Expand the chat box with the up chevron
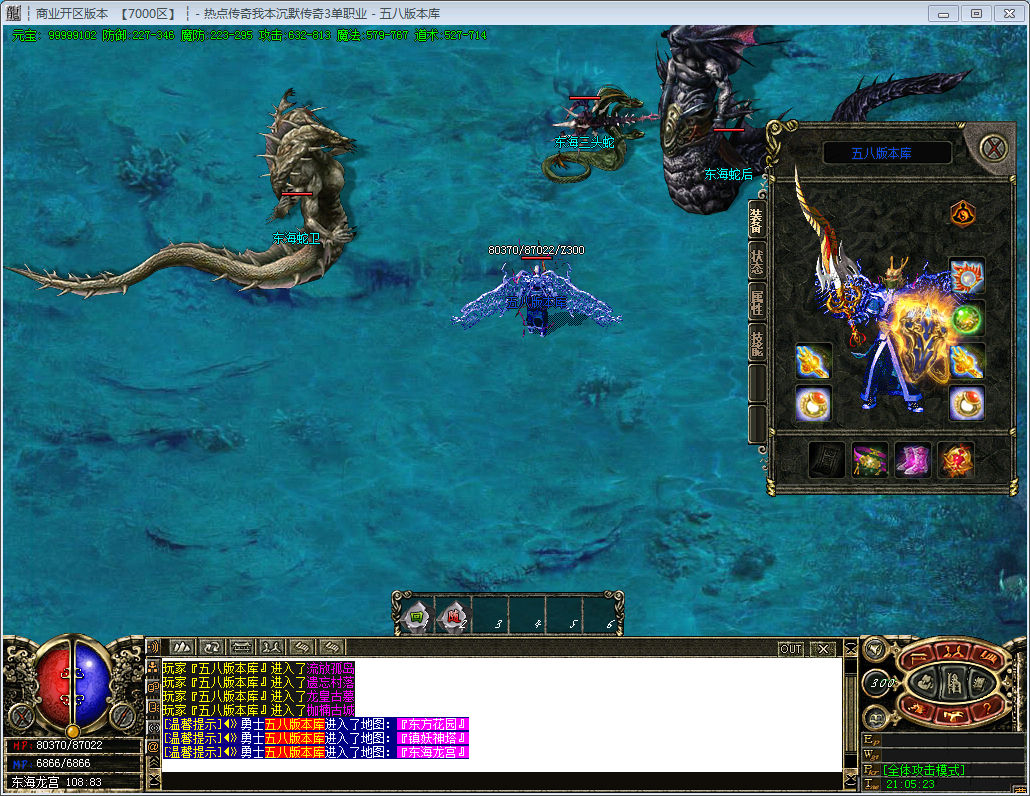Viewport: 1030px width, 796px height. click(x=153, y=763)
